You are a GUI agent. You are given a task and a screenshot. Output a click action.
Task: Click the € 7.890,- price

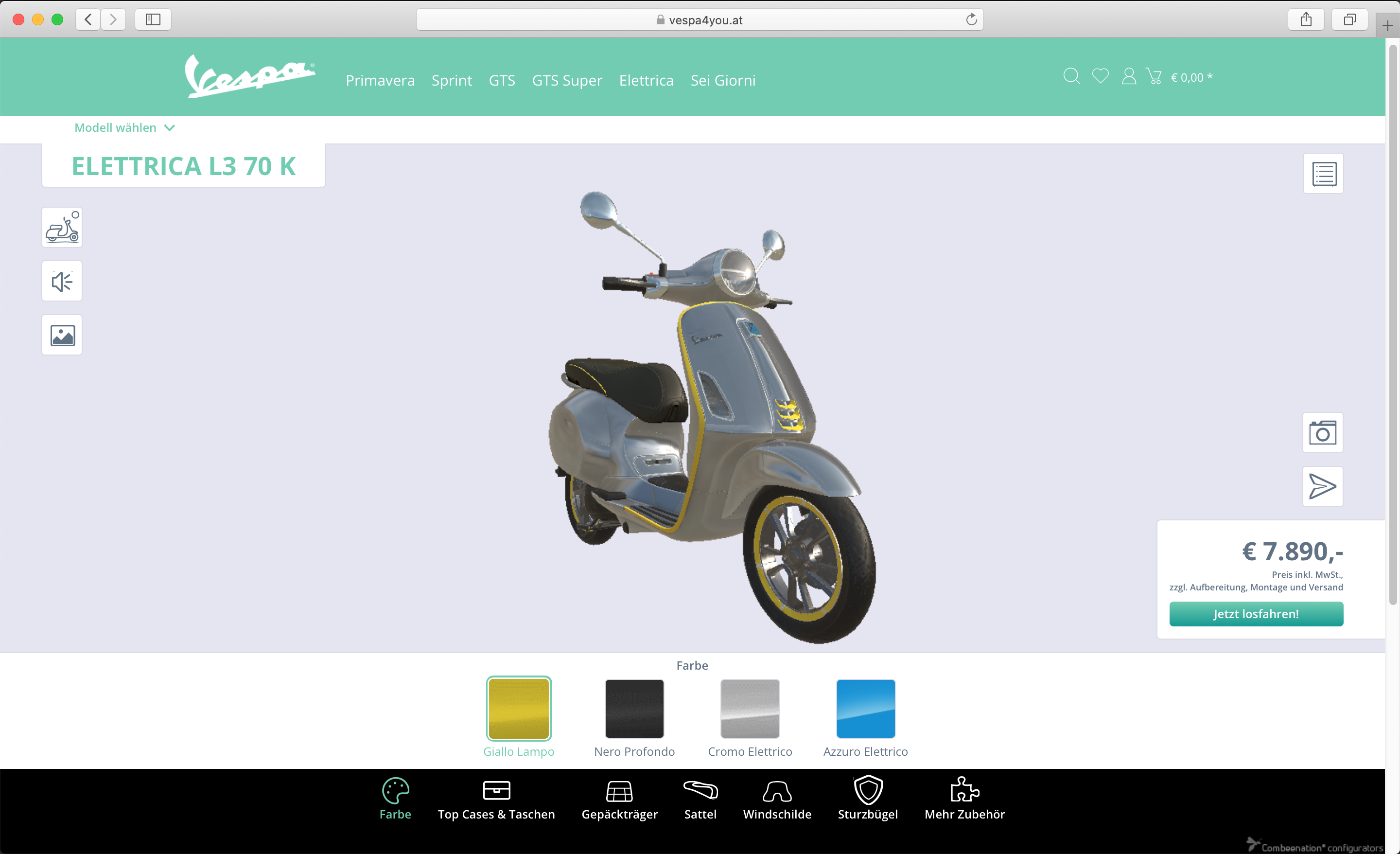[1292, 551]
